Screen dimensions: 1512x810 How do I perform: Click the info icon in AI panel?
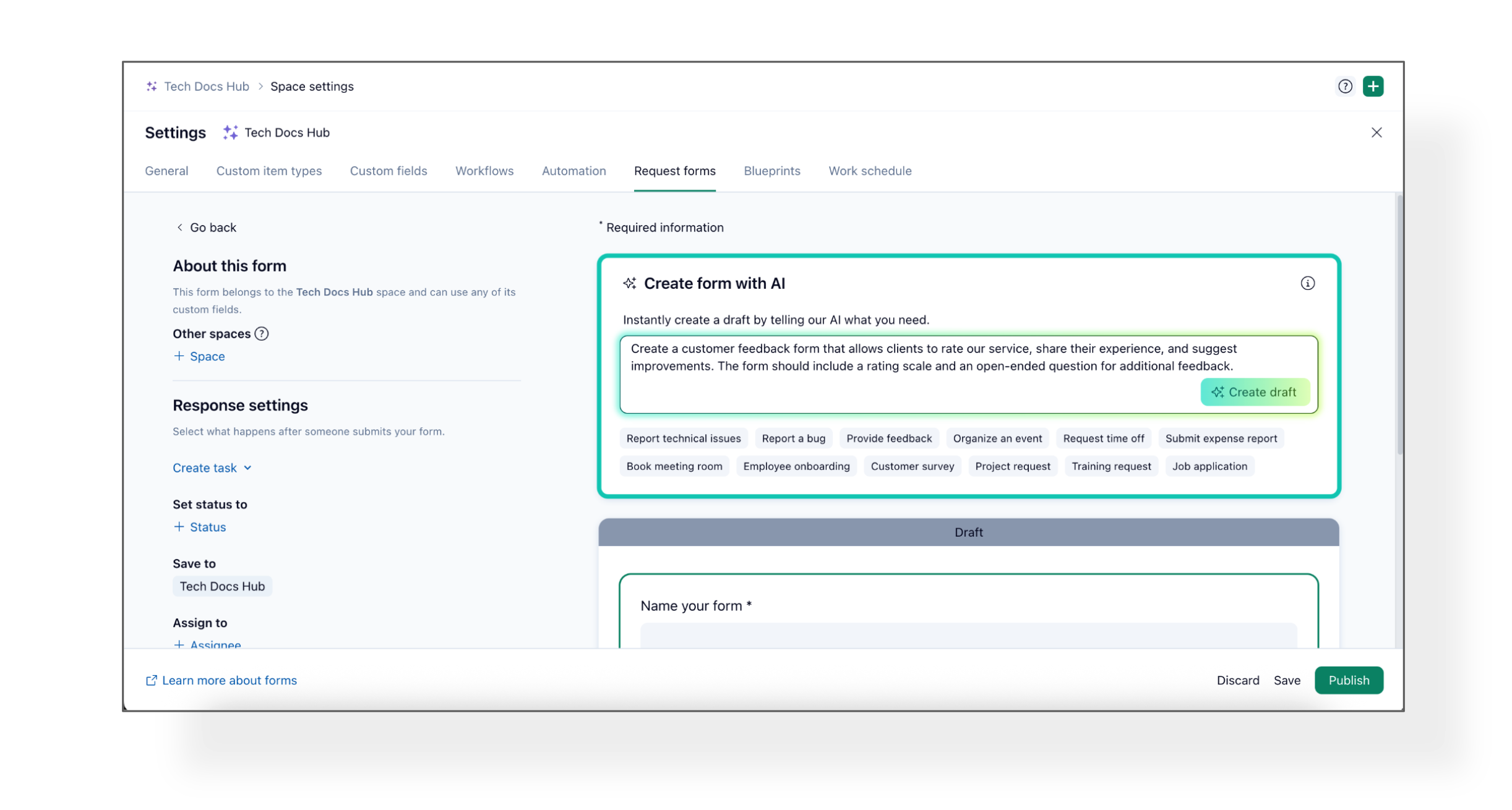[1307, 283]
